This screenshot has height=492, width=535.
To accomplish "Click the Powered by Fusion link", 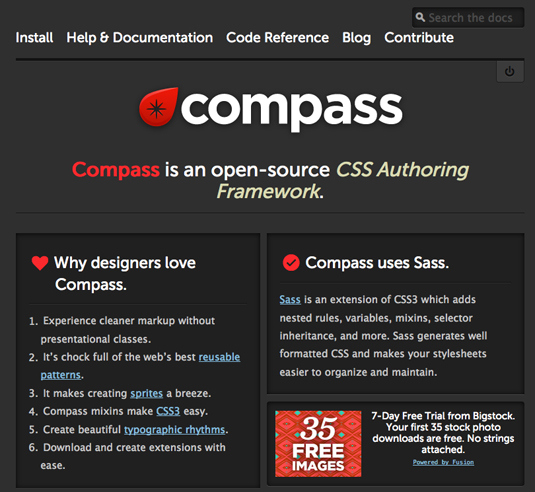I will 443,462.
